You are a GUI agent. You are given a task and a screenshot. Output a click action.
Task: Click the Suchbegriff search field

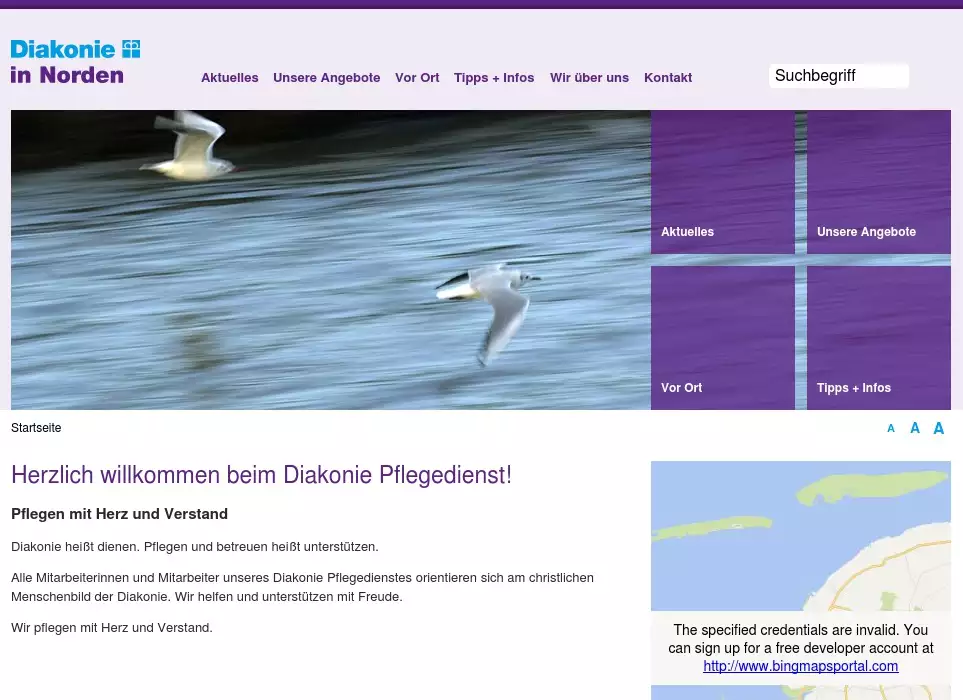(838, 76)
